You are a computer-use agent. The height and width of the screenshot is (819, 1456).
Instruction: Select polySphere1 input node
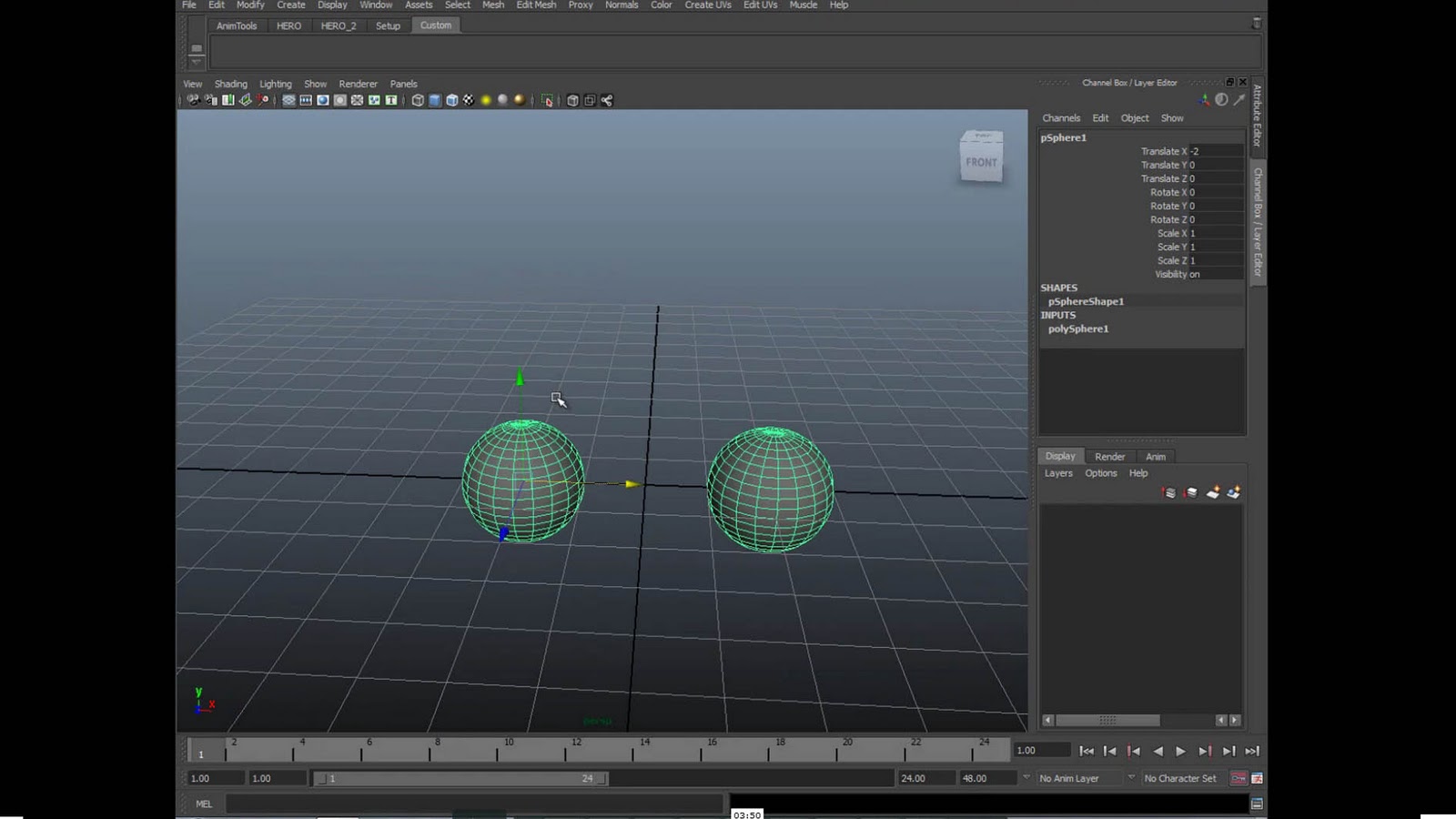1078,329
